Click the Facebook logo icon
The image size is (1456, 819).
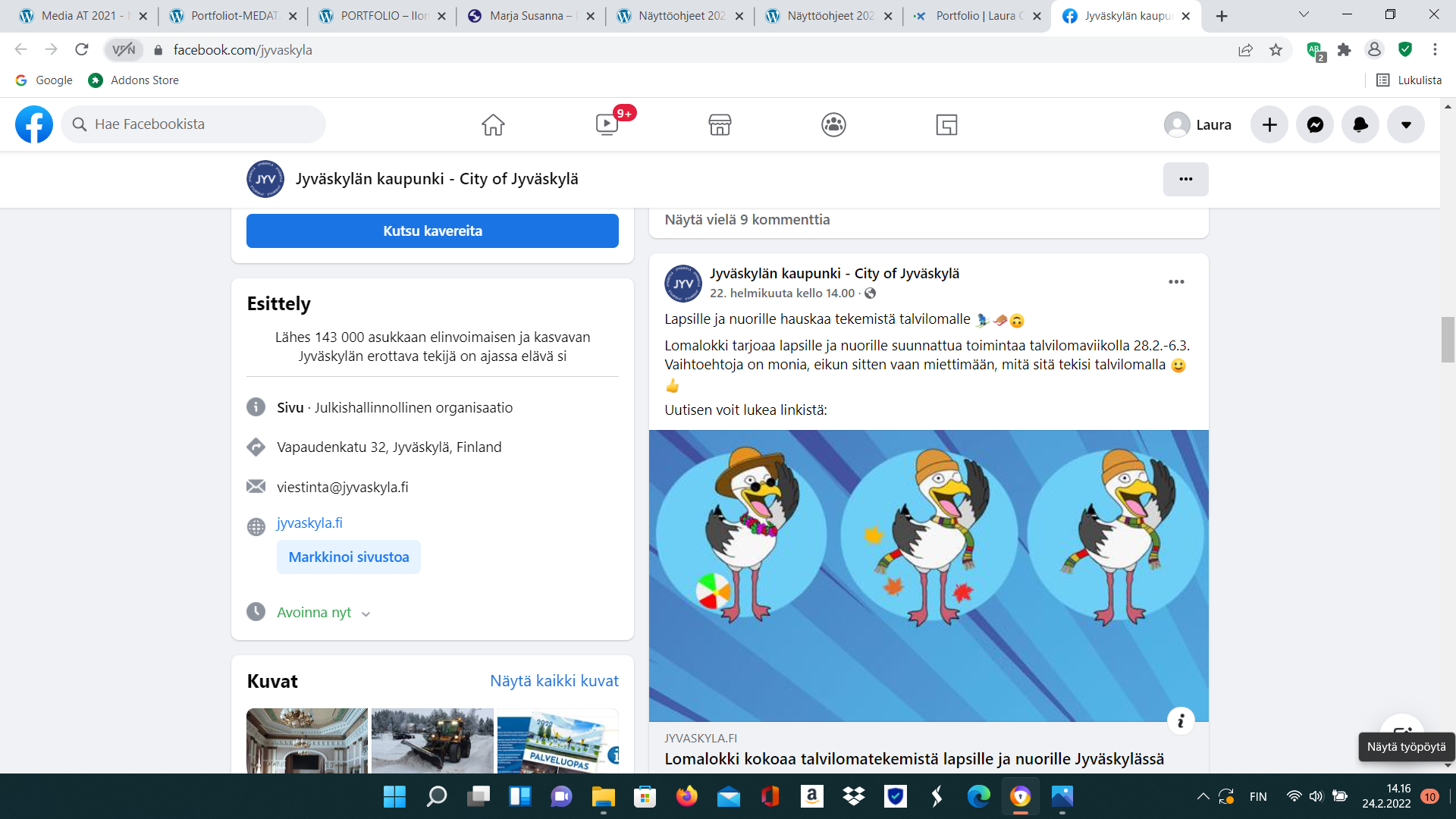click(x=34, y=124)
